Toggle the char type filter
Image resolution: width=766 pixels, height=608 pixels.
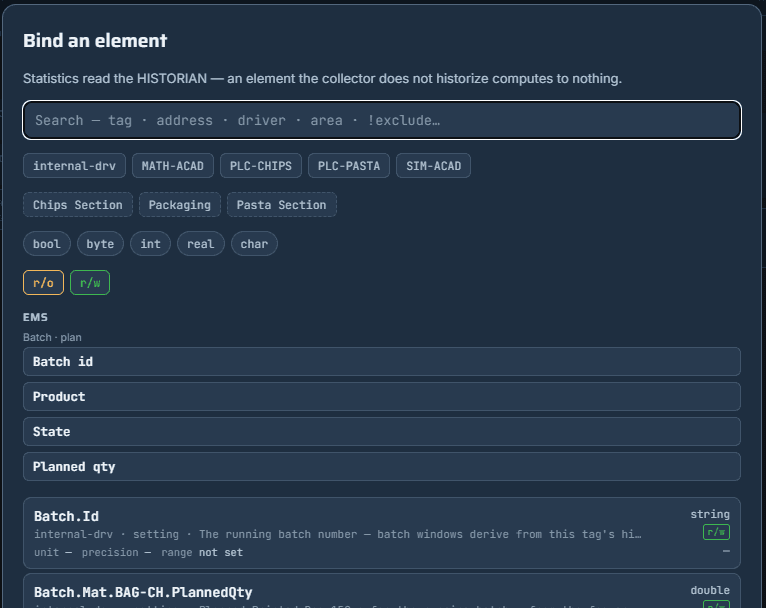(254, 244)
